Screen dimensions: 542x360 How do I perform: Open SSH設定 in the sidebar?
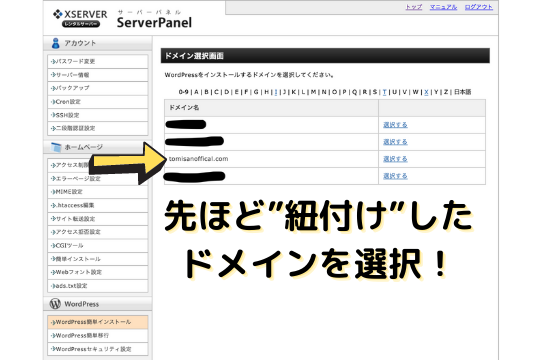tap(97, 115)
